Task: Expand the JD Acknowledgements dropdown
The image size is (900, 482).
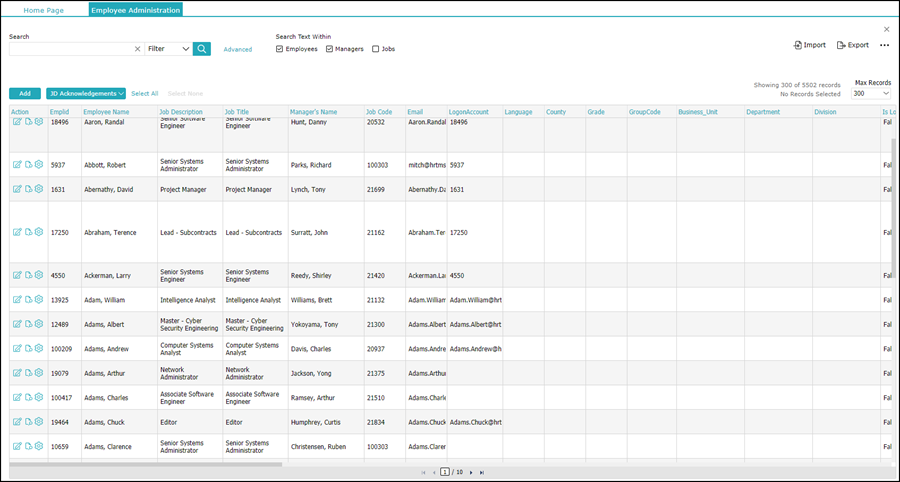Action: click(86, 93)
